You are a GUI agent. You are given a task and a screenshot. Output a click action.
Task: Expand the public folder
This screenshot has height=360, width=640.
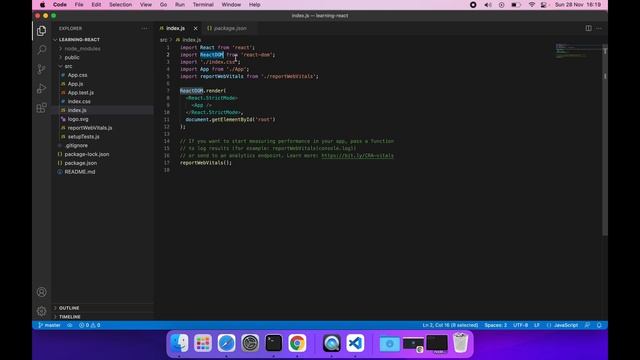point(72,58)
